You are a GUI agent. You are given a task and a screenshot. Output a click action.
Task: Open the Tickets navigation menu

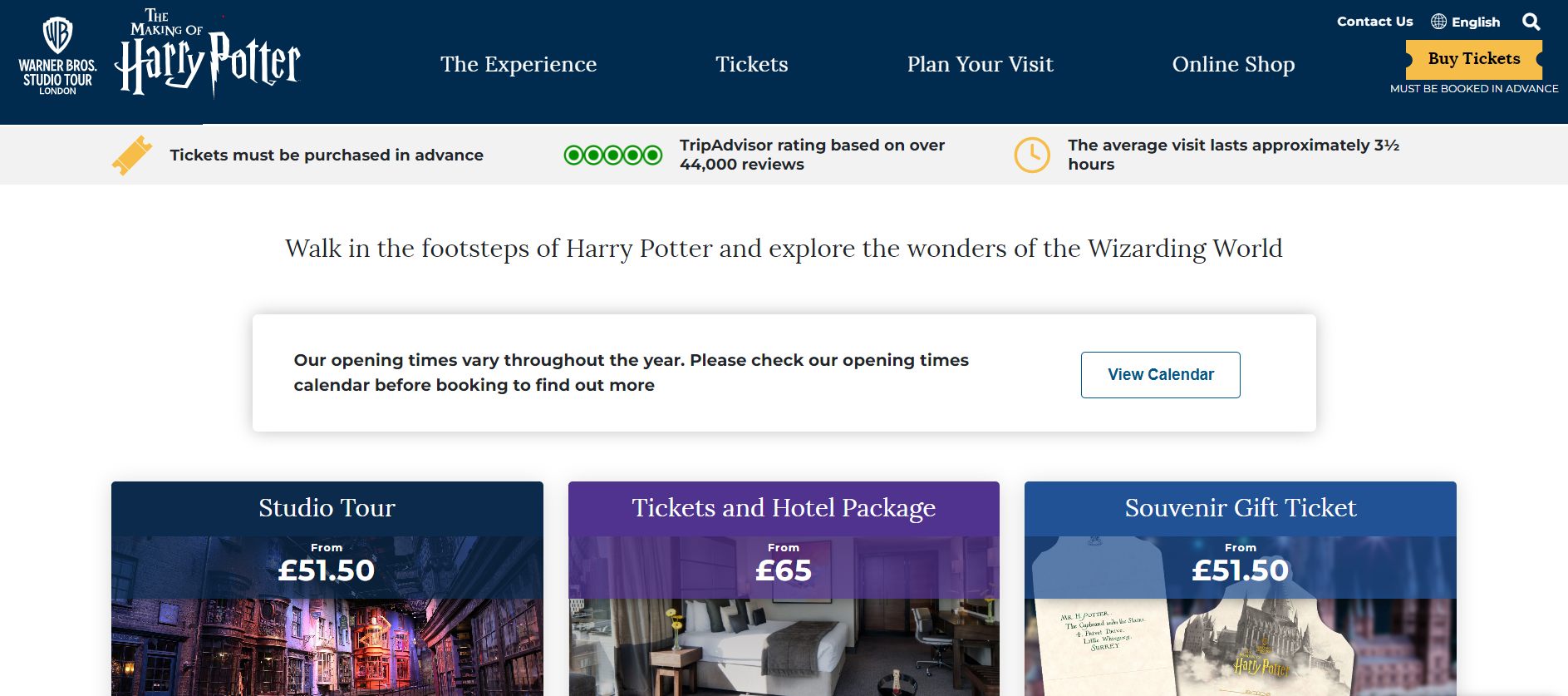[x=751, y=64]
